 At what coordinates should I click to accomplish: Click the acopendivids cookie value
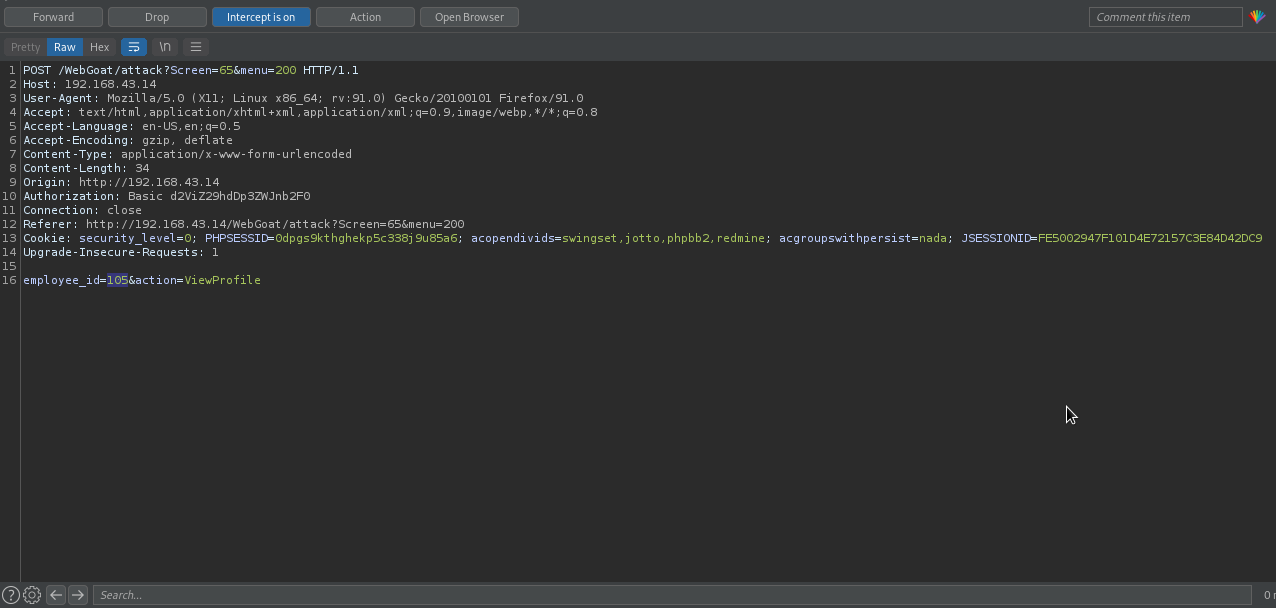[663, 238]
